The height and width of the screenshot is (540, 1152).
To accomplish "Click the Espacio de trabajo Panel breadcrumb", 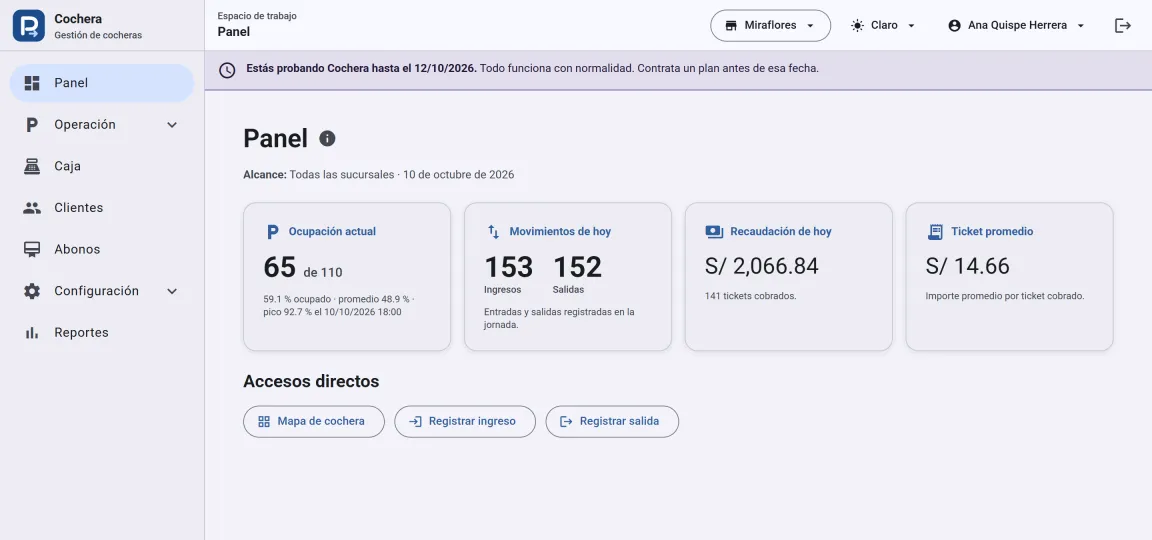I will point(257,24).
